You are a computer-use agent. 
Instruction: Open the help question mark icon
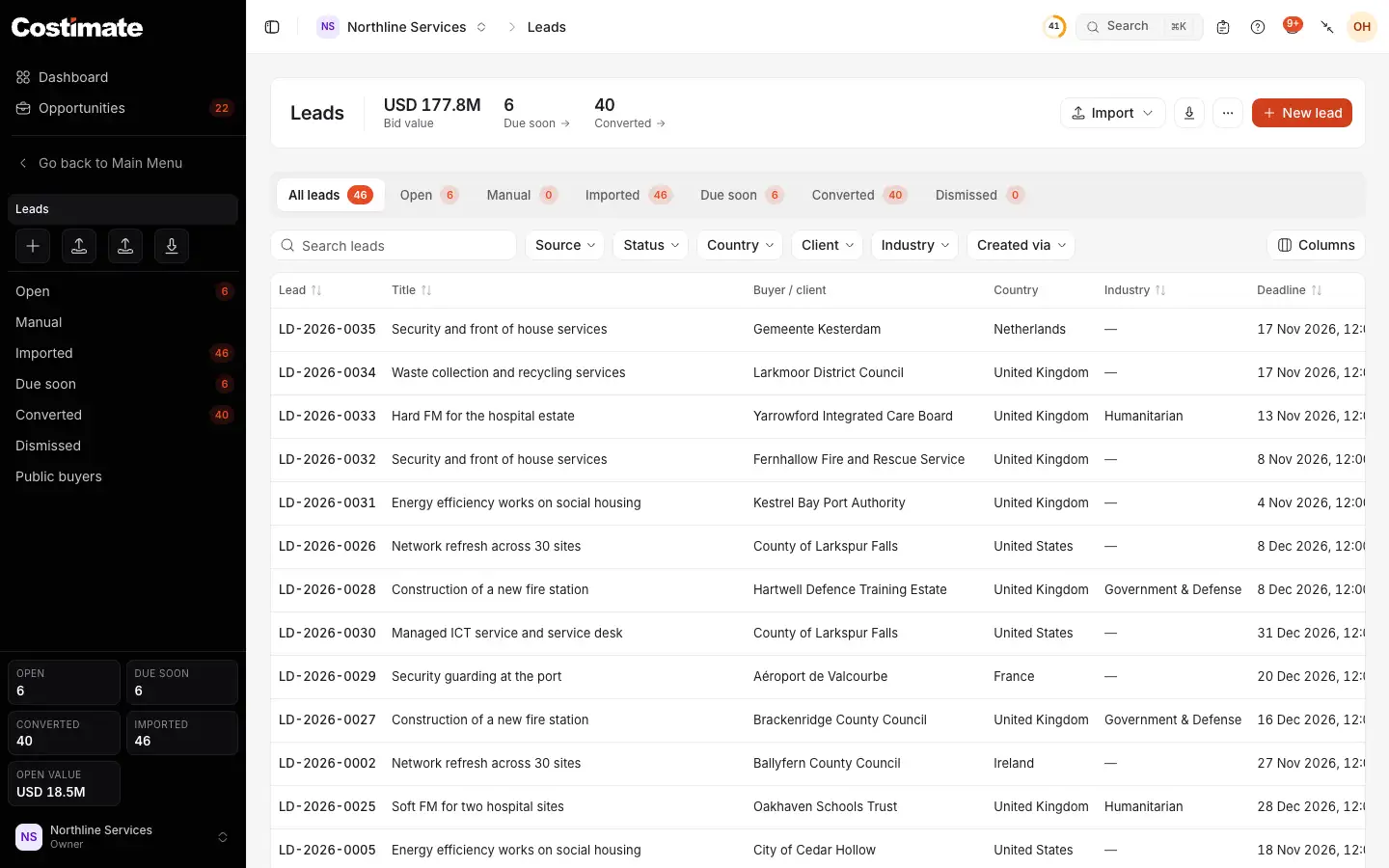(x=1258, y=27)
